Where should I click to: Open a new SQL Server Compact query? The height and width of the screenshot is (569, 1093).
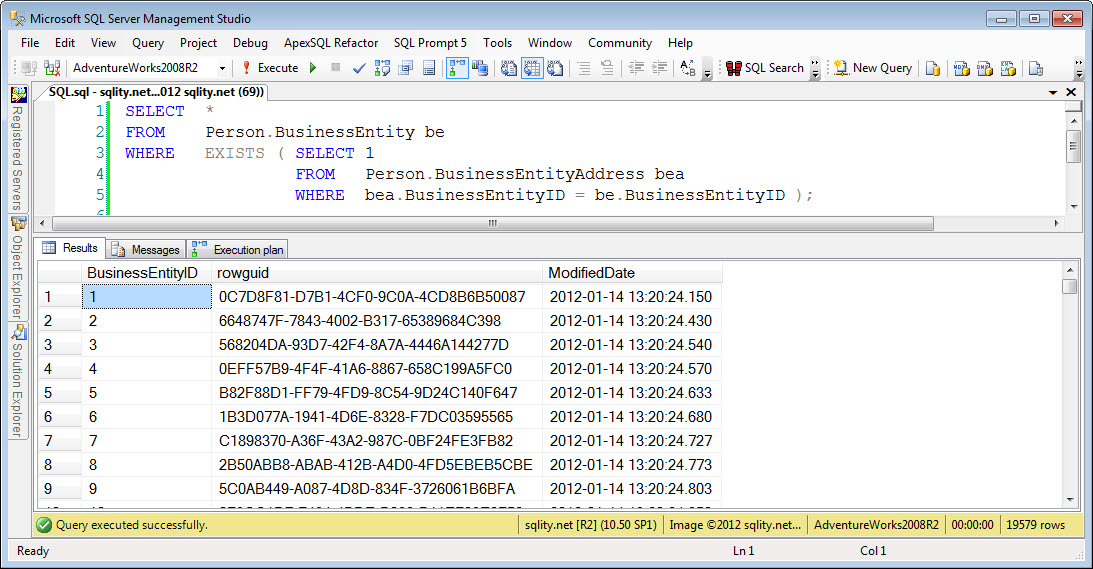click(x=1036, y=68)
